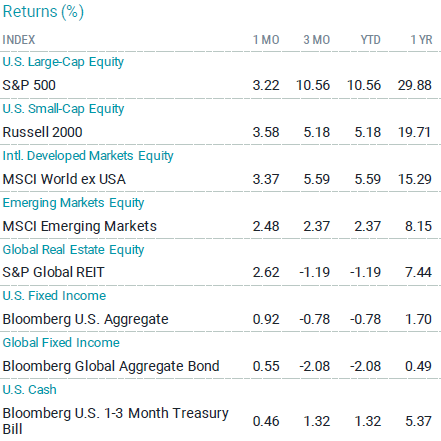Open the Global Fixed Income category

pyautogui.click(x=61, y=343)
